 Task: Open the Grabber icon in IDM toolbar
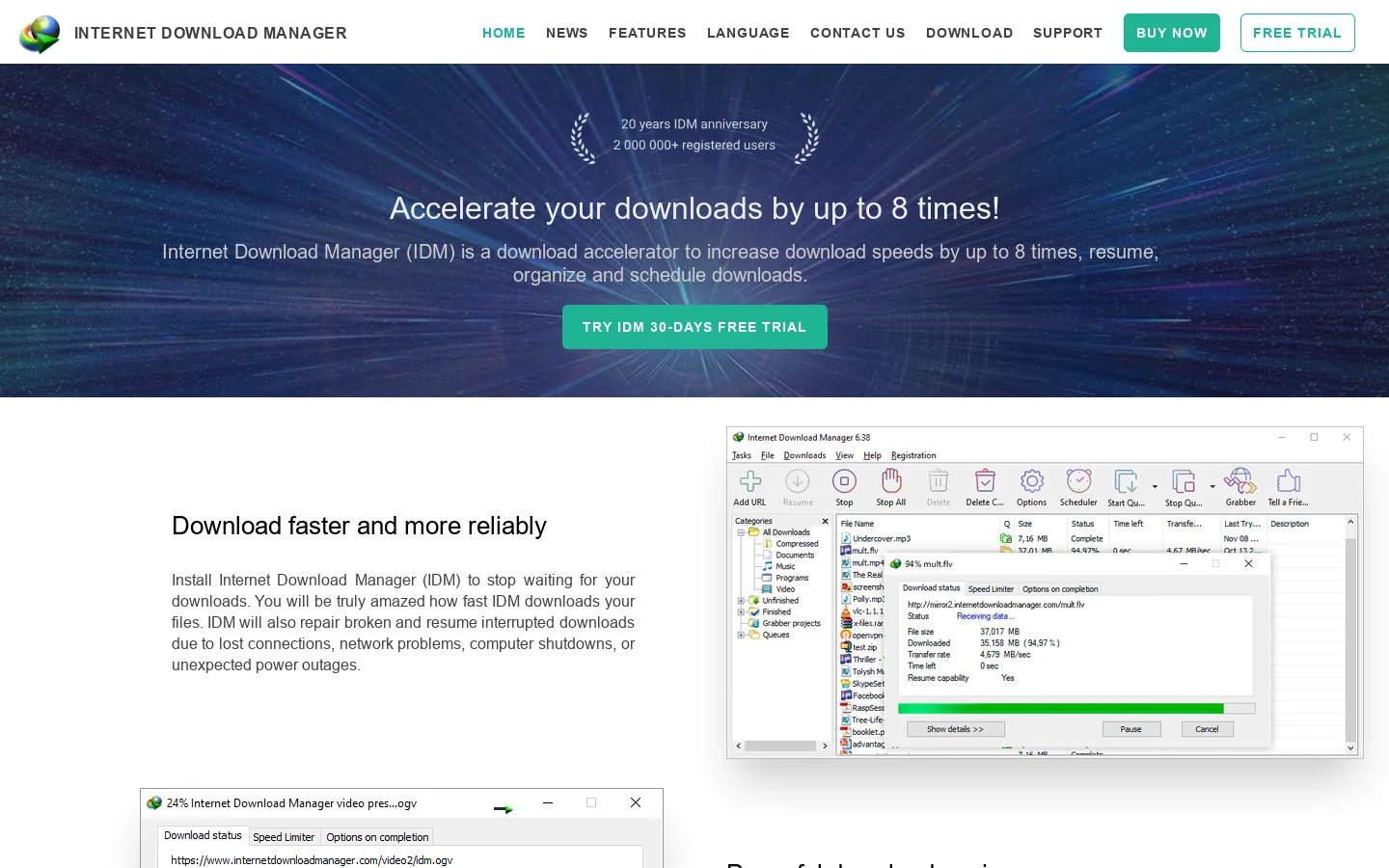coord(1239,480)
